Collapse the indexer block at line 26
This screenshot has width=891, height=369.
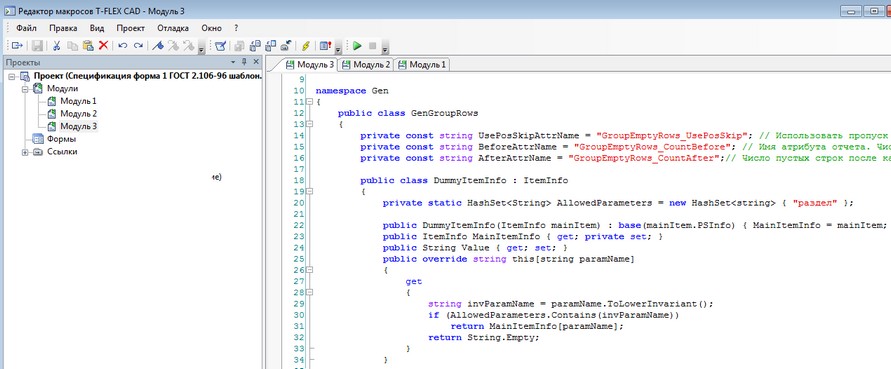pos(309,270)
